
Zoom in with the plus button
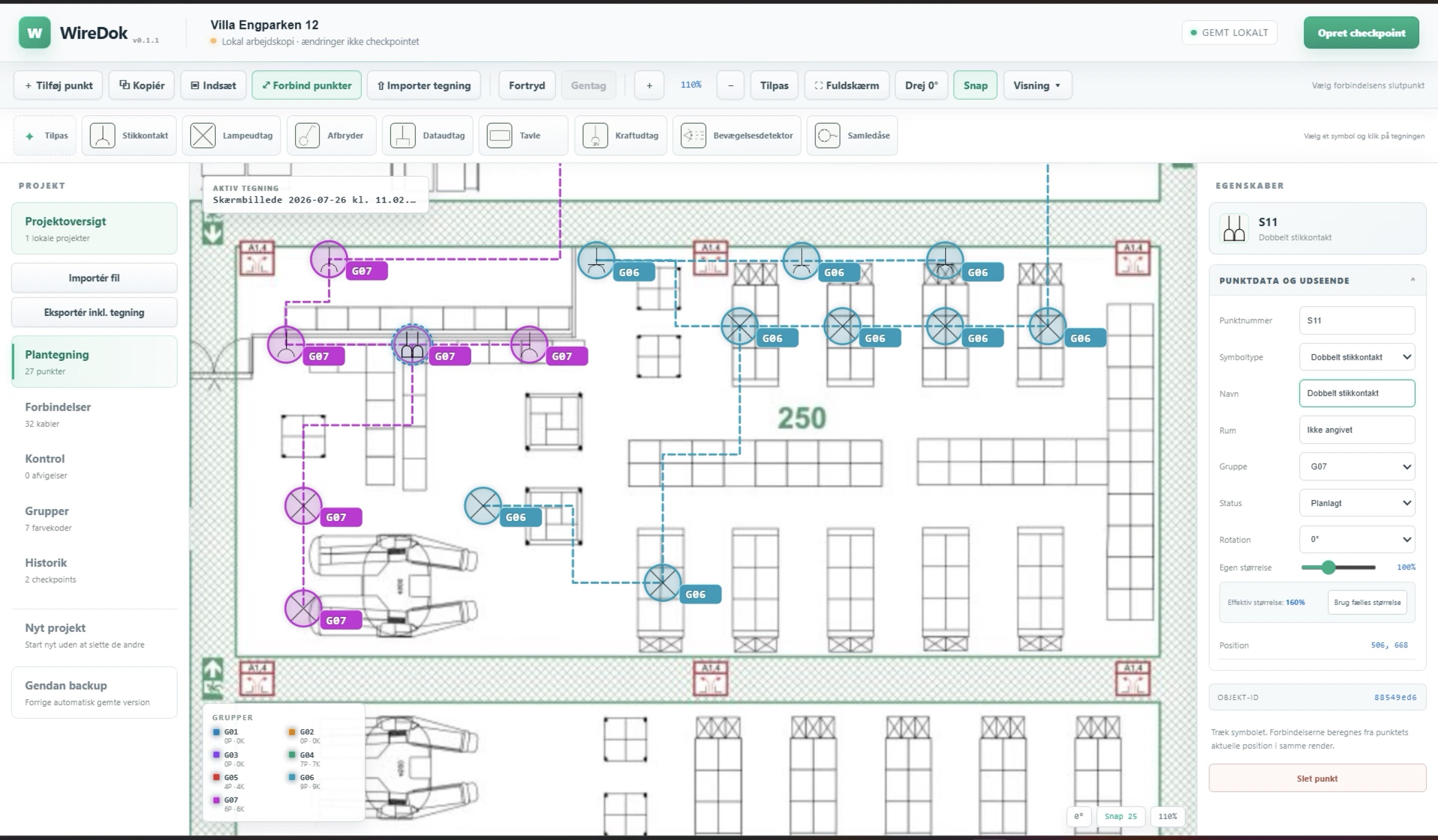point(649,85)
